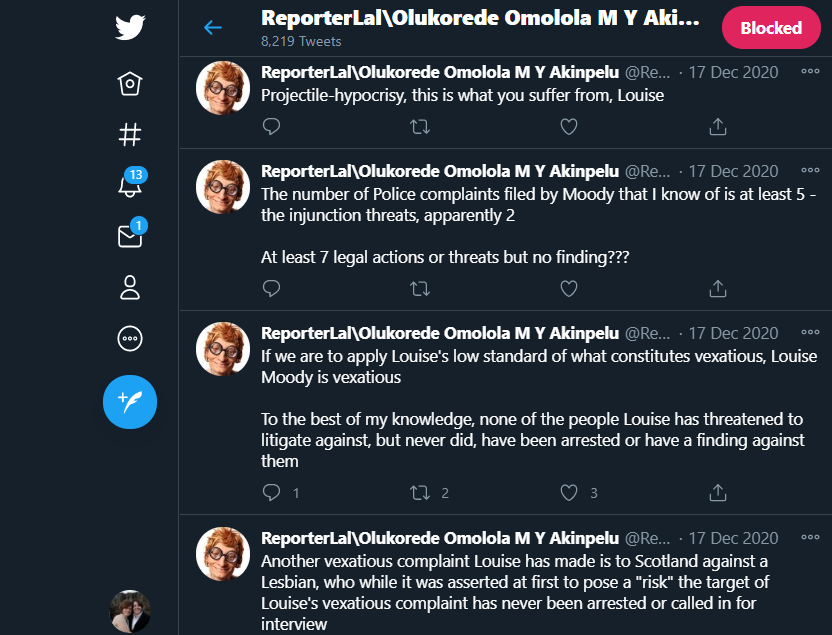Click author avatar on Scotland complaint tweet

coord(222,554)
